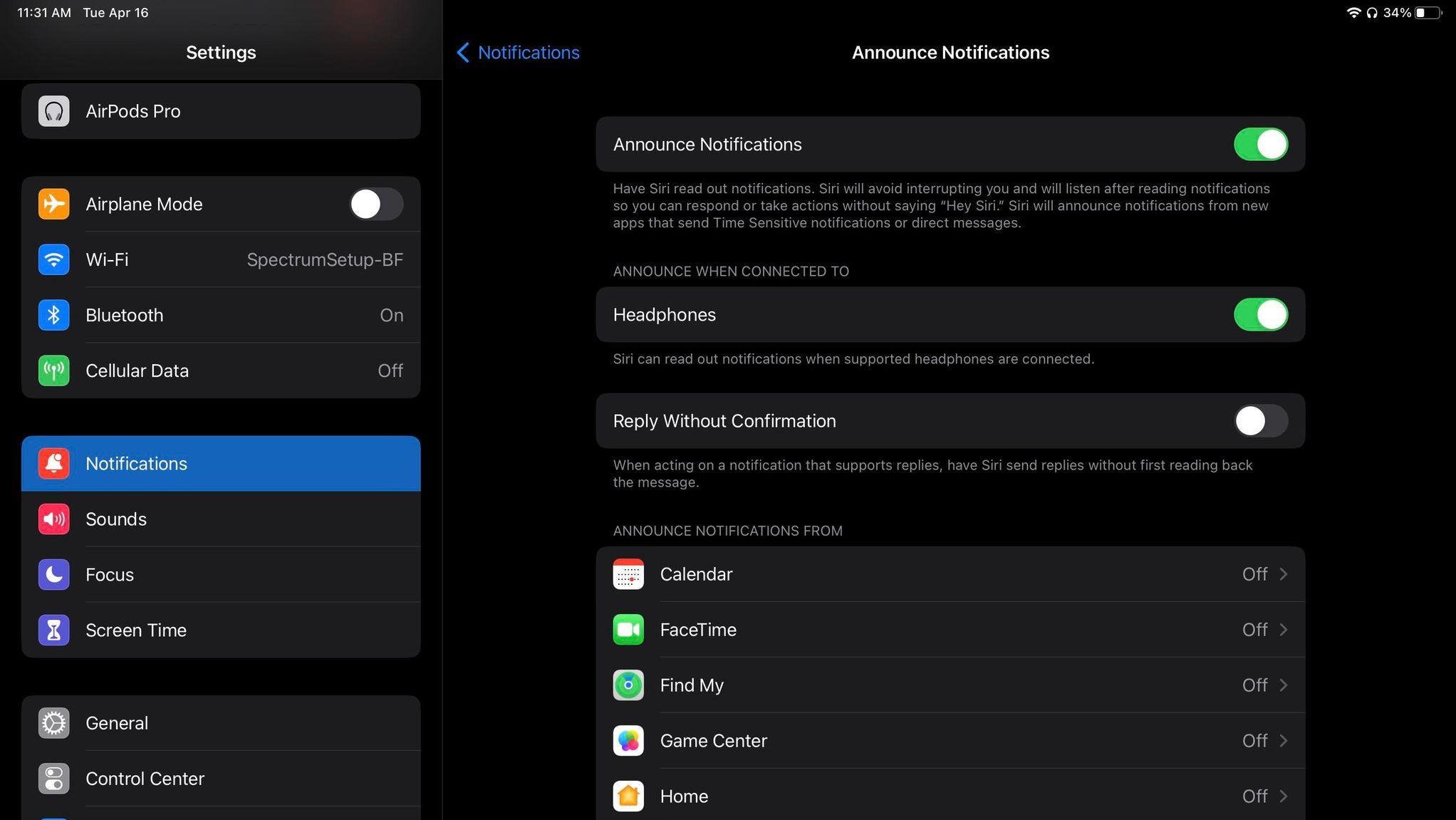Screen dimensions: 1456x820
Task: Click the General gear icon
Action: pos(53,722)
